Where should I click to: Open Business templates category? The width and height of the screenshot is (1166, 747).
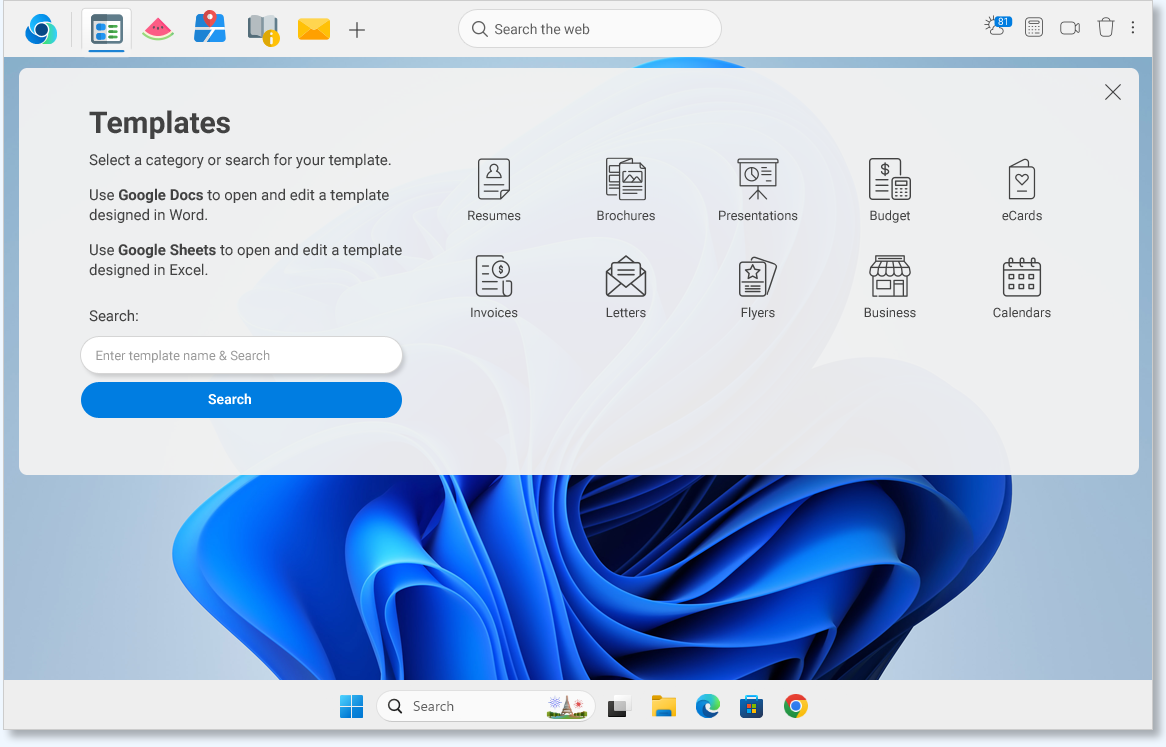click(x=889, y=286)
